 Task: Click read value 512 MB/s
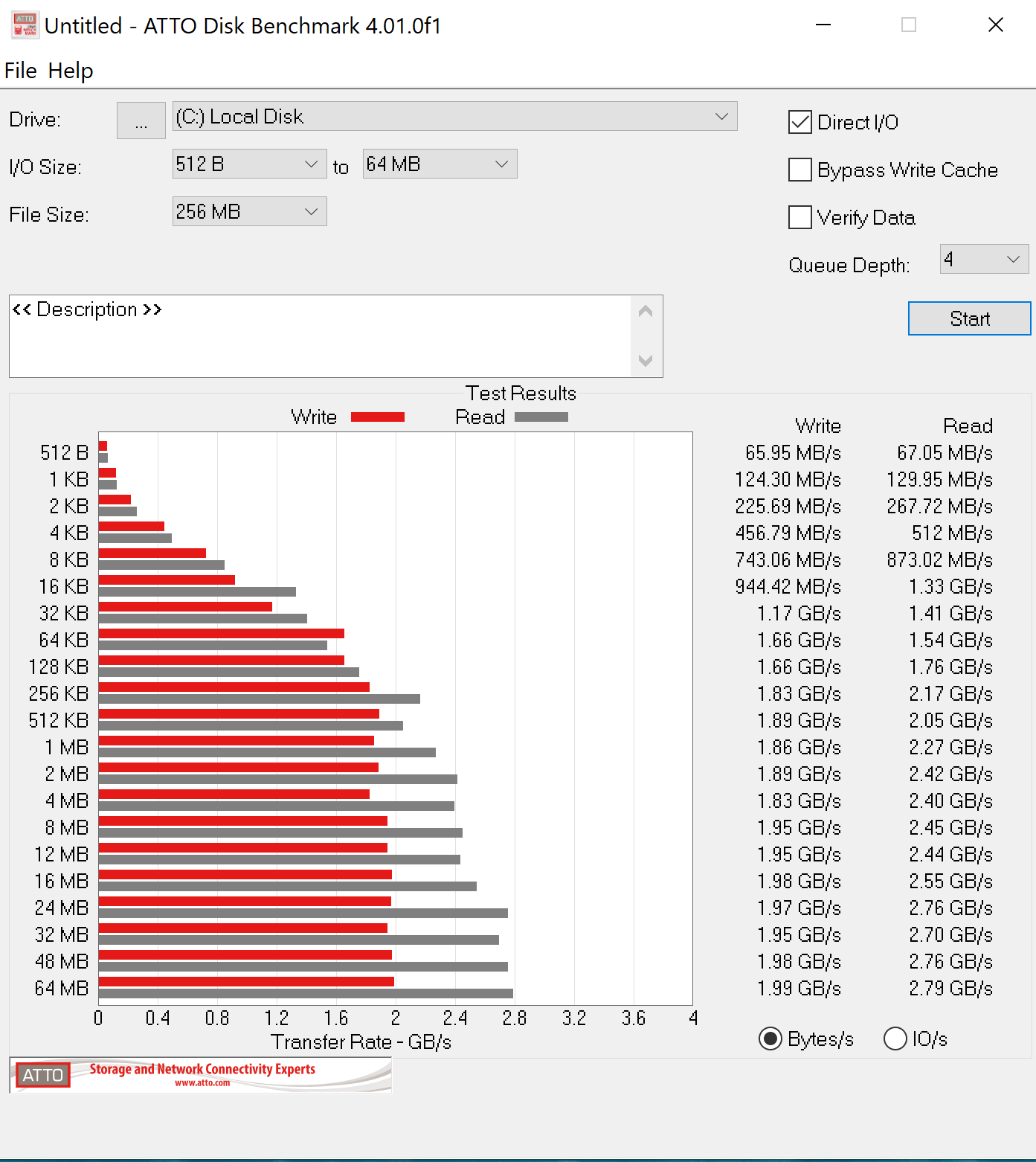[x=953, y=533]
